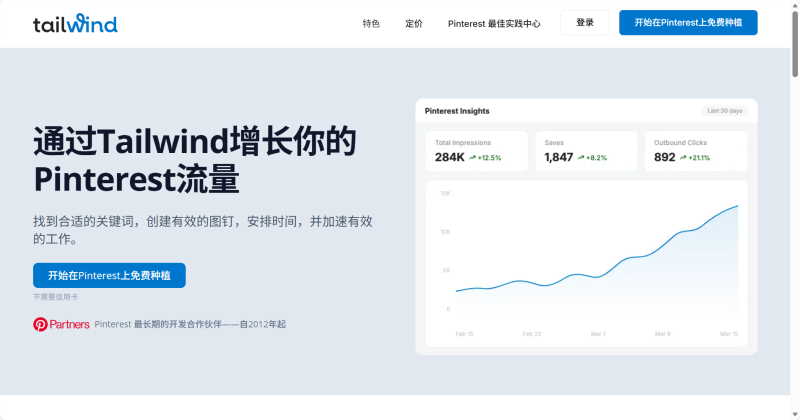Click header 开始在Pinterest上免费种植 button
Screen dimensions: 800x420
point(688,23)
